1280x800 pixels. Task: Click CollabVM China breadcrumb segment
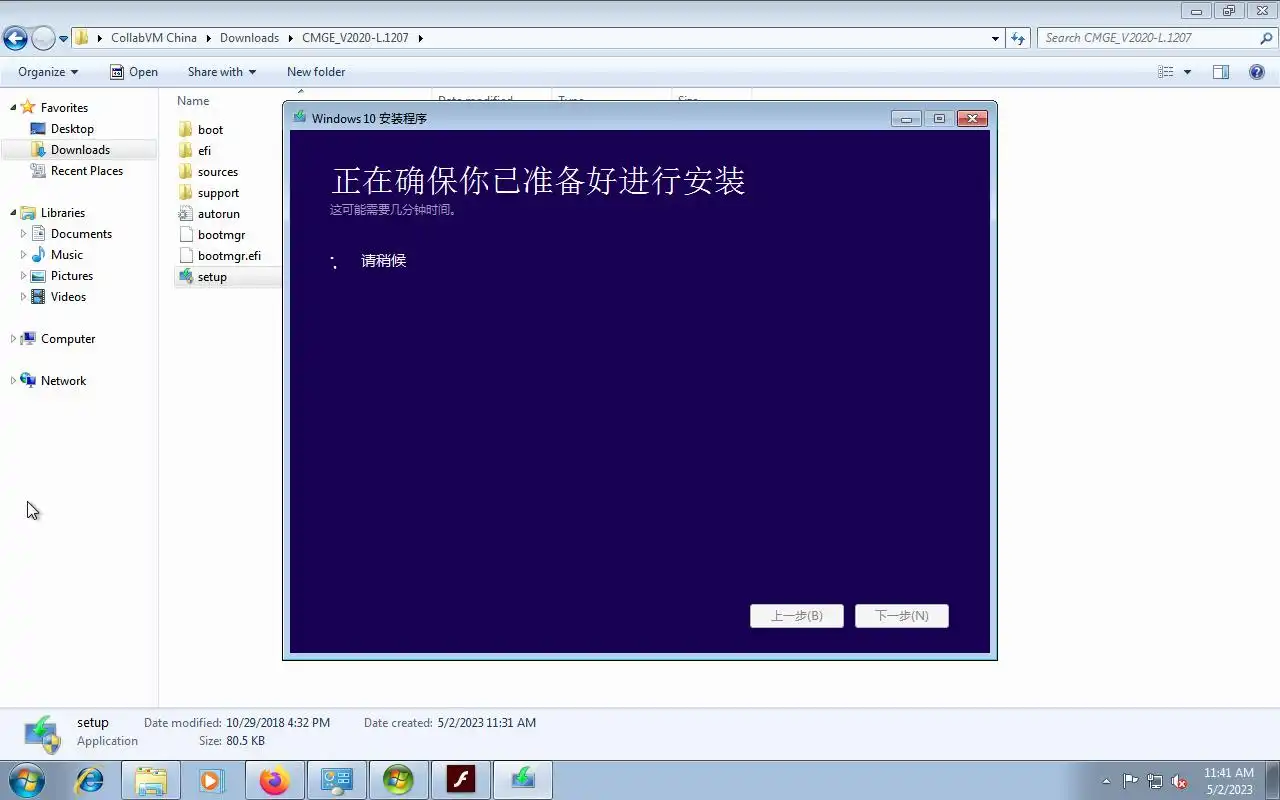154,38
